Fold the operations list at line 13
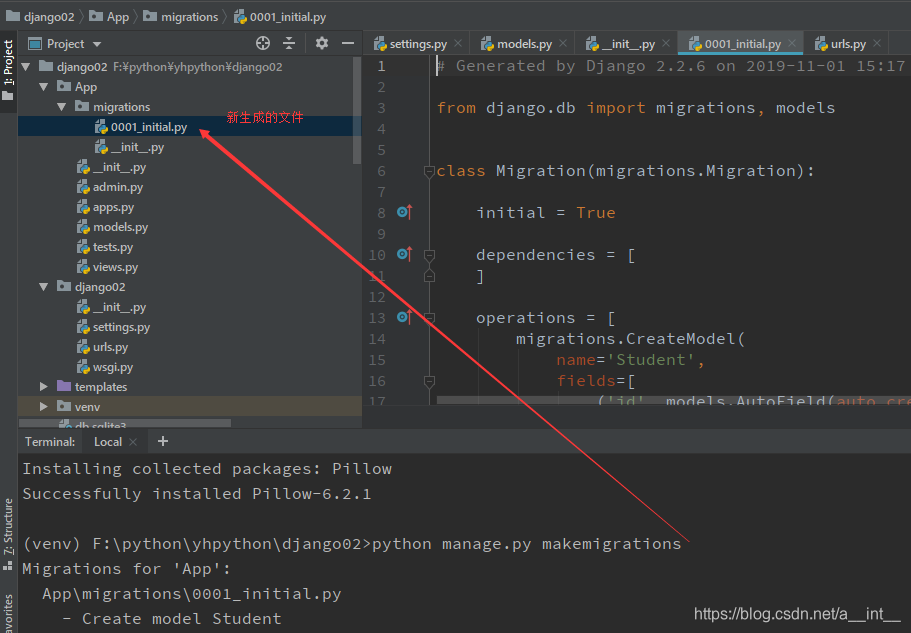Viewport: 911px width, 633px height. coord(429,318)
